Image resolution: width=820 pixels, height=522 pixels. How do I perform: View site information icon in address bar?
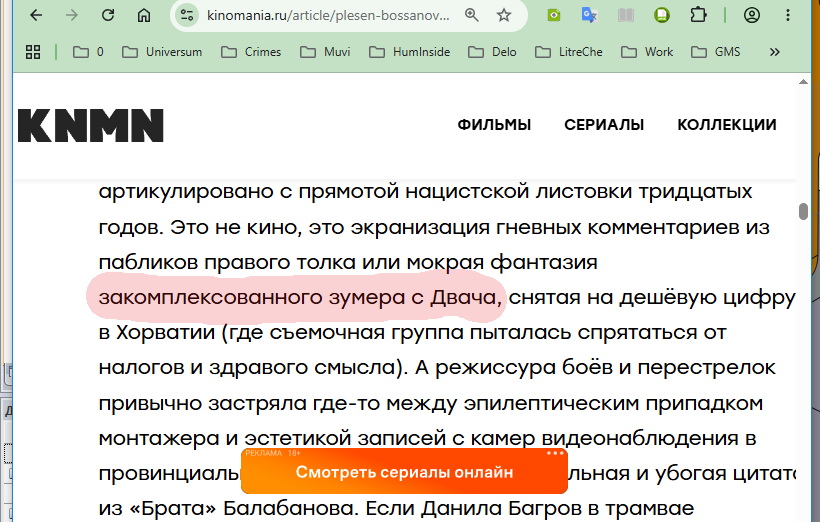click(x=187, y=15)
